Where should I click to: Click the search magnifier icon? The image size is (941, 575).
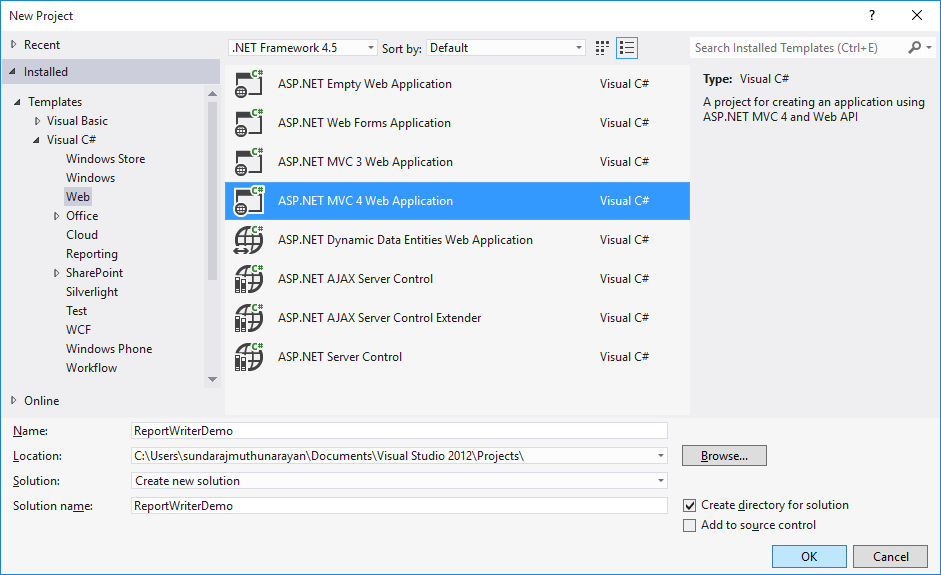(914, 48)
